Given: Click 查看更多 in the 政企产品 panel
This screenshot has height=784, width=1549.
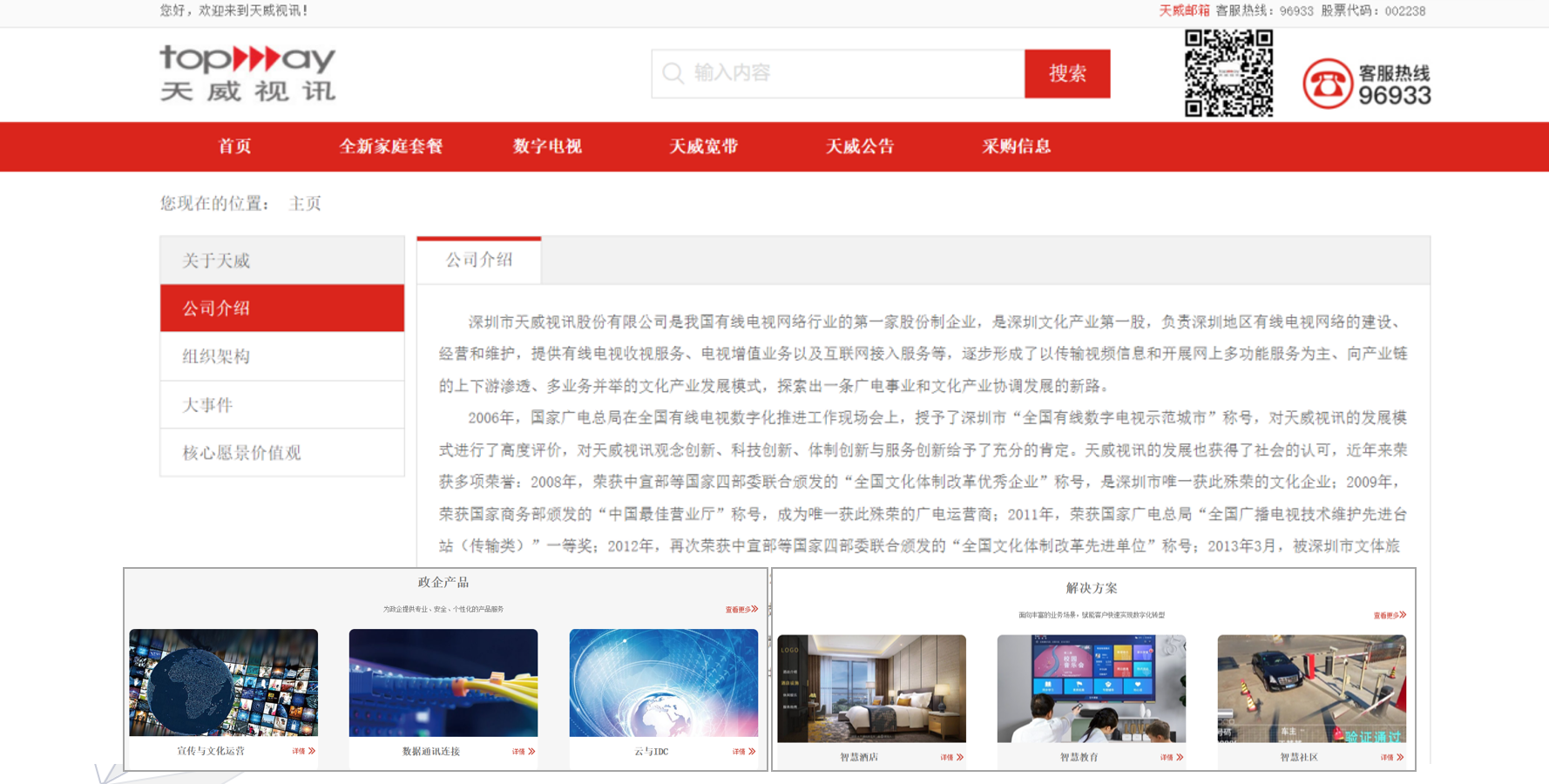Looking at the screenshot, I should click(x=741, y=610).
